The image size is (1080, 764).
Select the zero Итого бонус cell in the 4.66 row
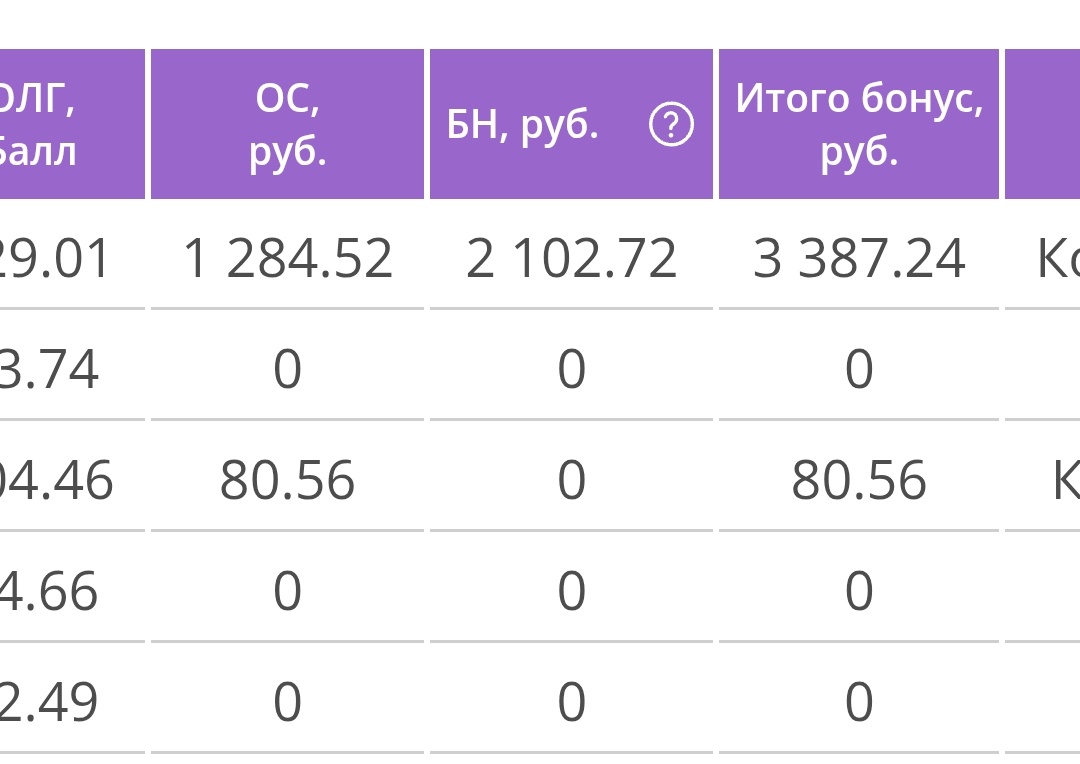tap(859, 590)
